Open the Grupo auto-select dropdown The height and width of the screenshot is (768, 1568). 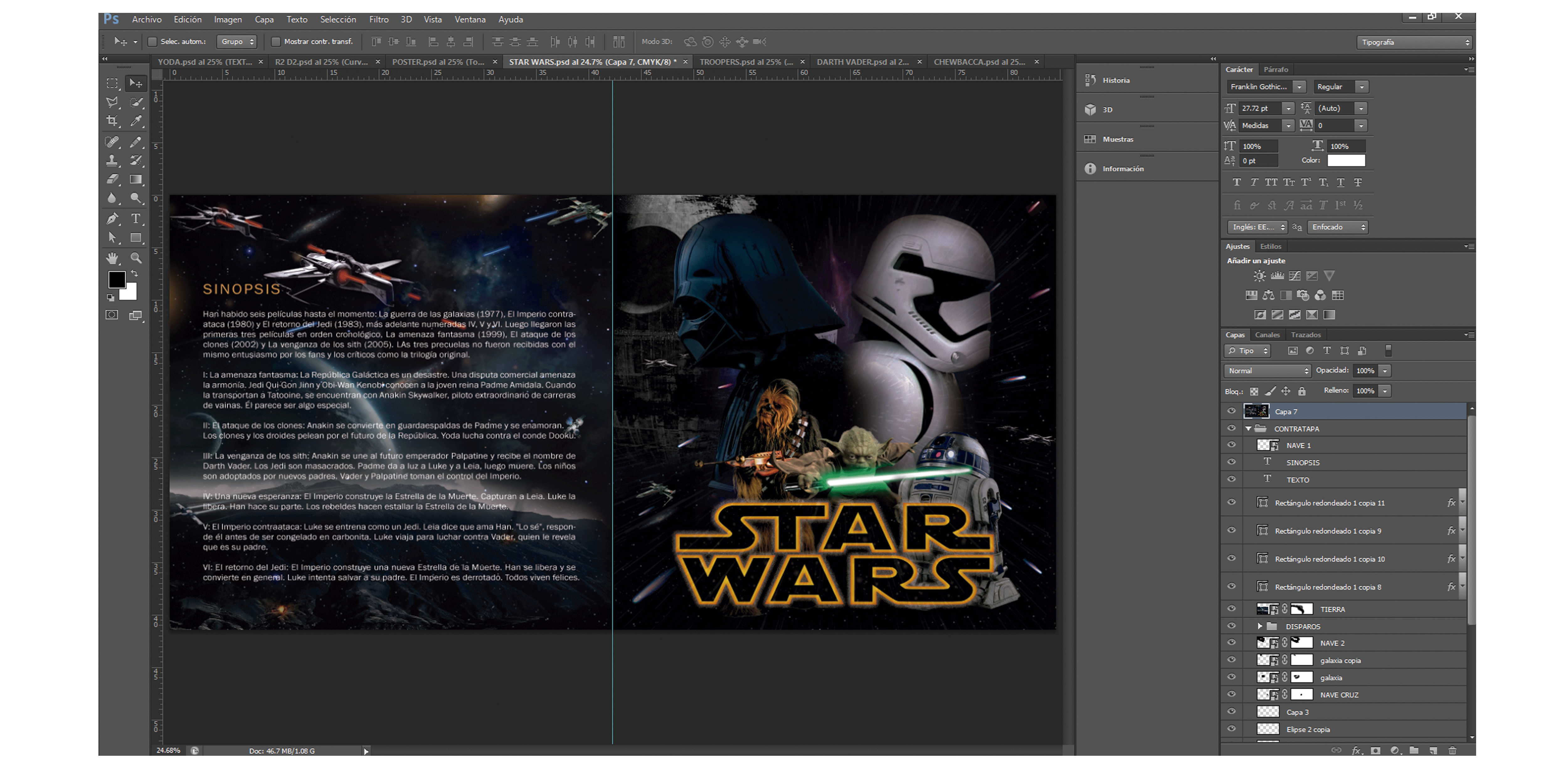tap(237, 42)
